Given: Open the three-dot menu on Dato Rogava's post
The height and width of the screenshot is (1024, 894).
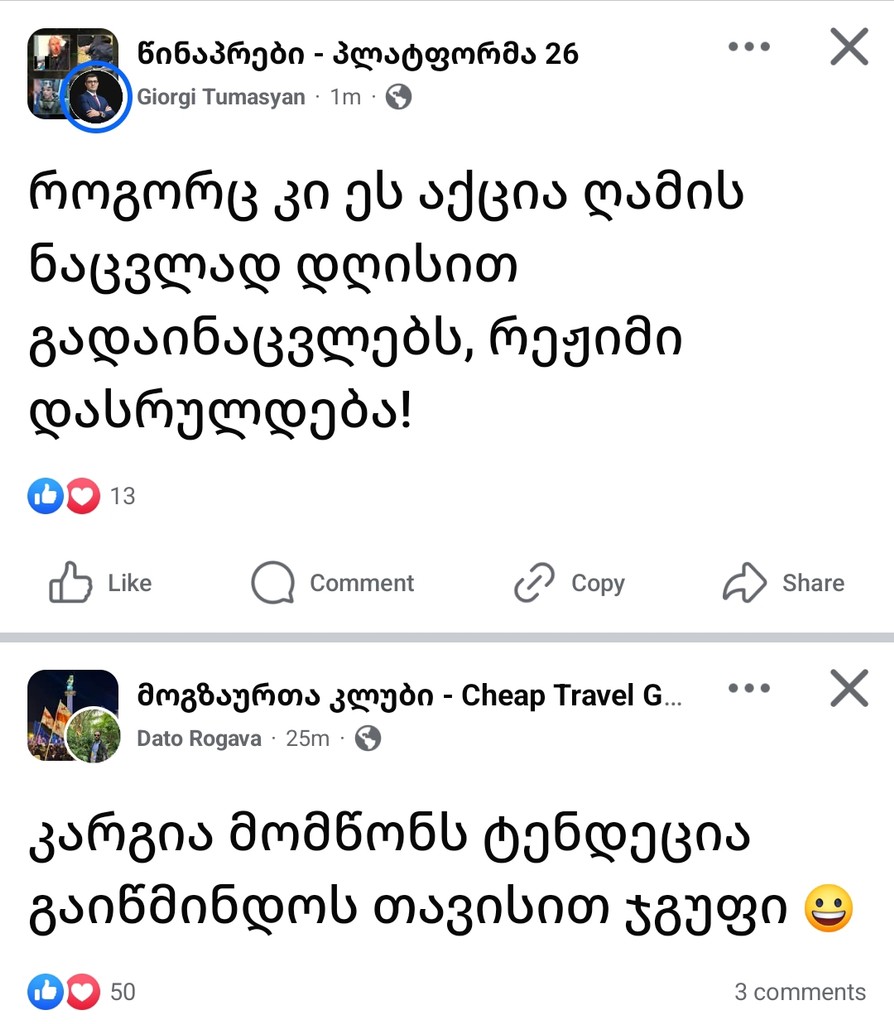Looking at the screenshot, I should tap(748, 688).
